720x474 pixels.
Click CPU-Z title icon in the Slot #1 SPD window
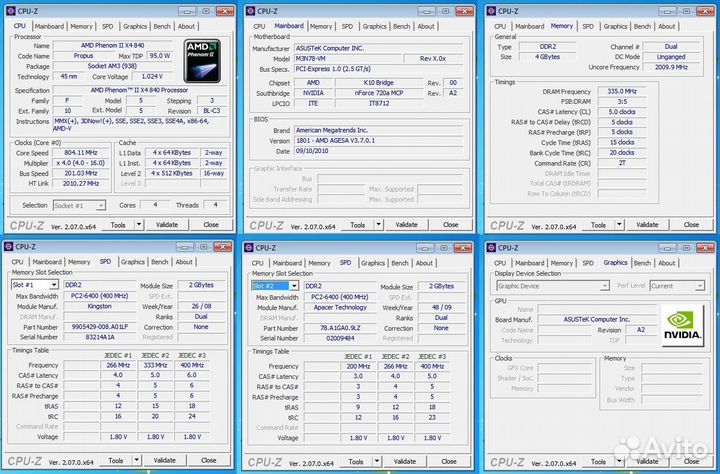tap(8, 247)
